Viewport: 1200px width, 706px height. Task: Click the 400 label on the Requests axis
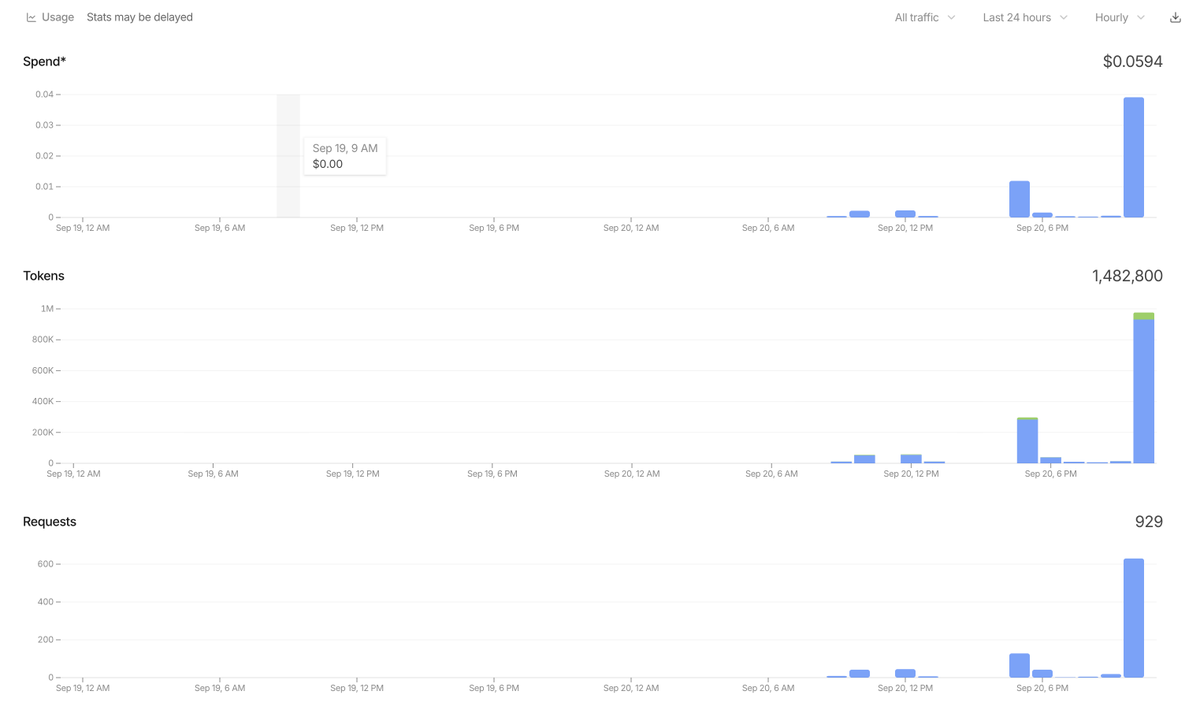tap(45, 602)
